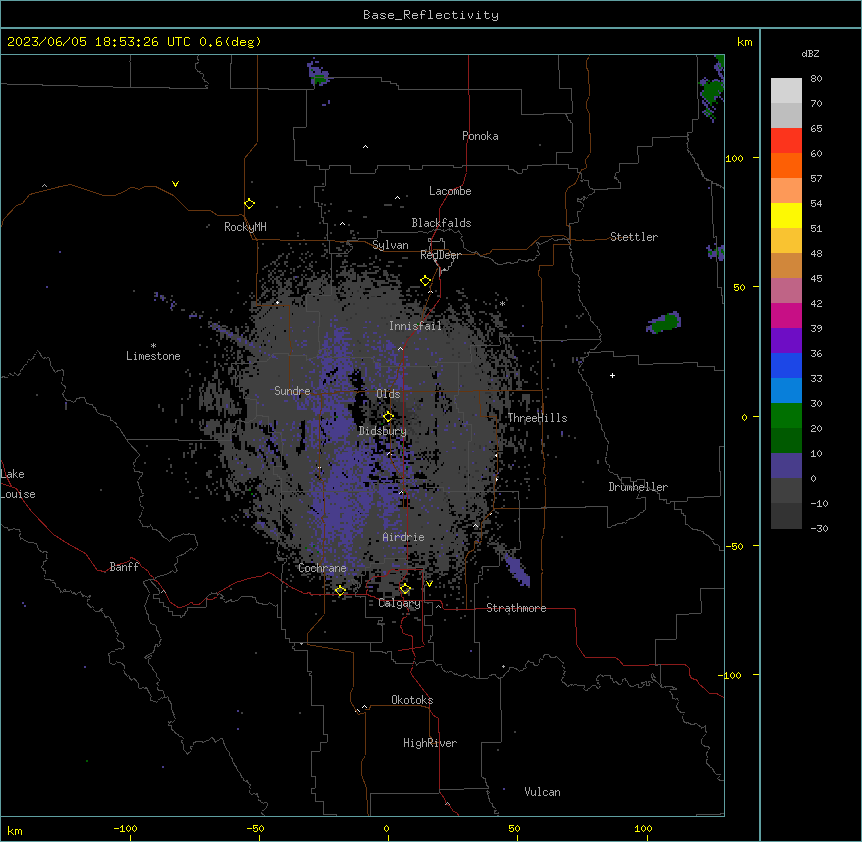This screenshot has width=862, height=842.
Task: Click the light gray 70-80 dBZ swatch
Action: point(786,90)
